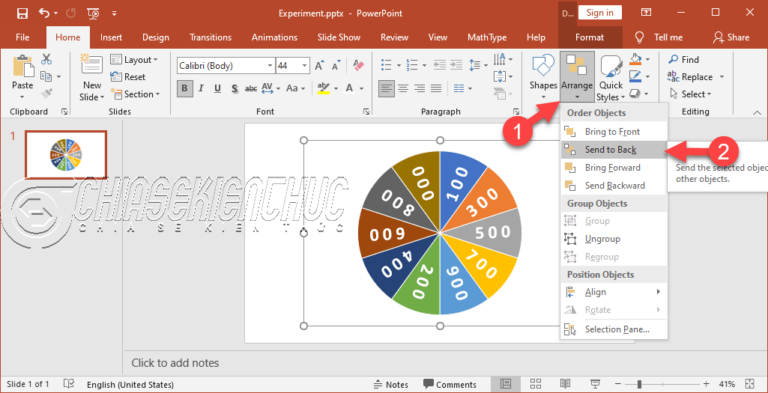Open Slide Sorter view icon
The width and height of the screenshot is (768, 393).
pyautogui.click(x=535, y=384)
